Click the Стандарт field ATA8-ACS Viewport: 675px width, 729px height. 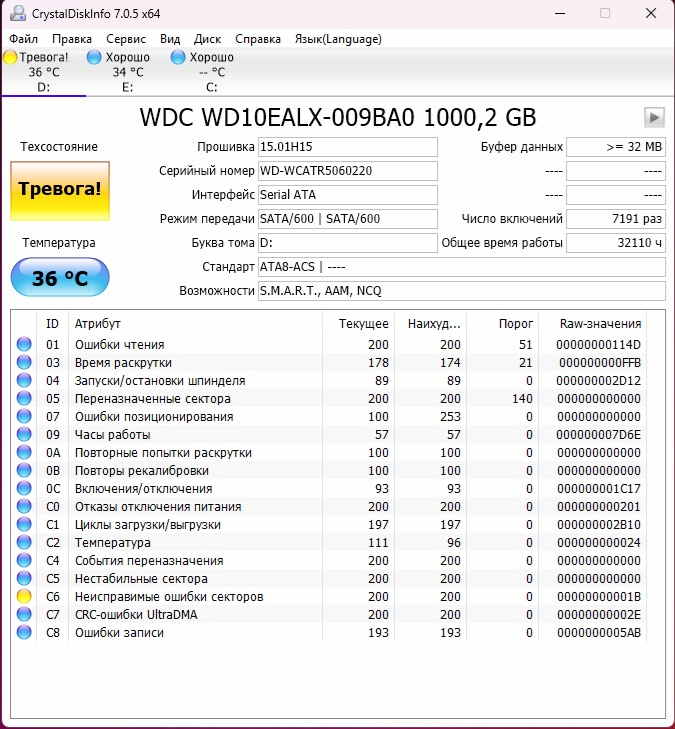[x=462, y=267]
